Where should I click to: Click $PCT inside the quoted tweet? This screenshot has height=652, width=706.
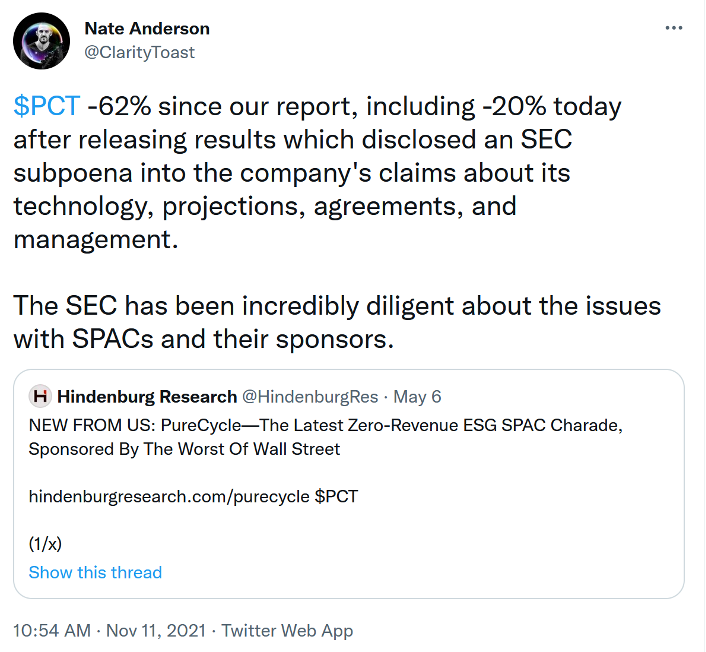(x=336, y=496)
